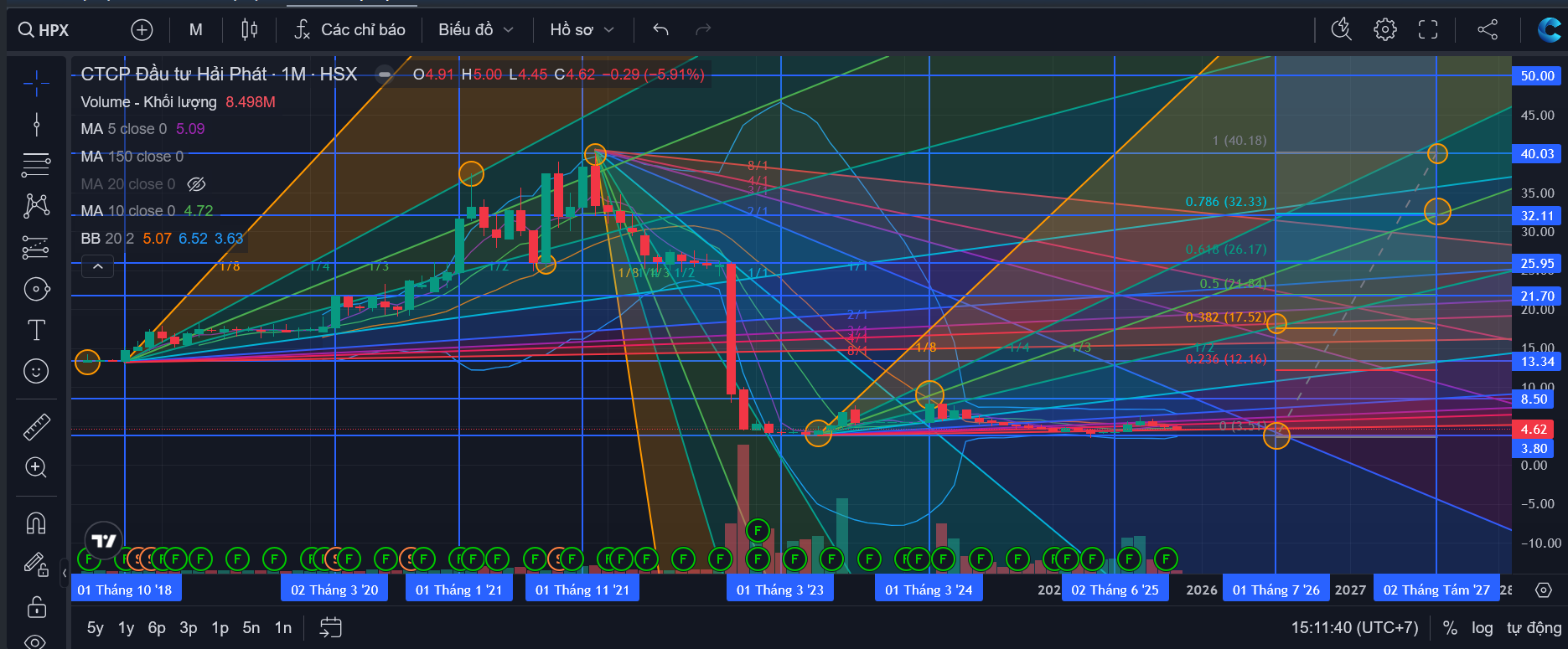Select the vertical line drawing tool
This screenshot has width=1568, height=649.
click(36, 125)
